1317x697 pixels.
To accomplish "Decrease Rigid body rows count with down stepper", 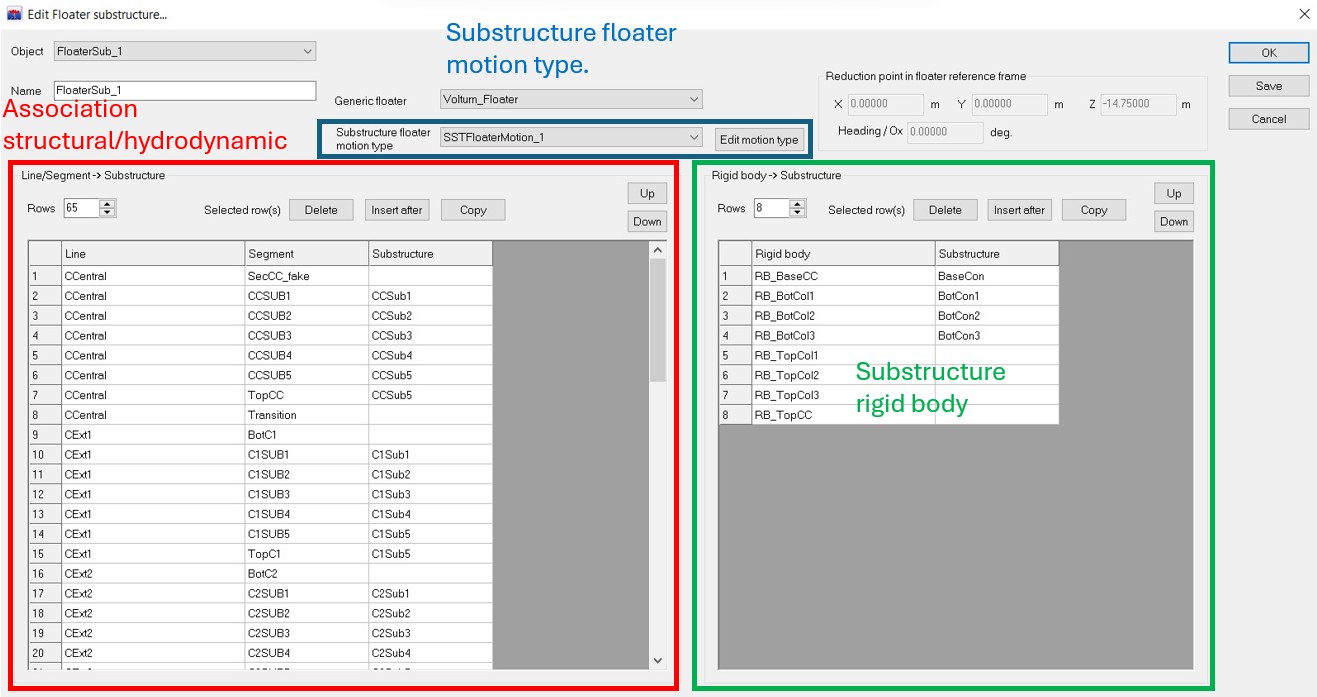I will [x=797, y=213].
